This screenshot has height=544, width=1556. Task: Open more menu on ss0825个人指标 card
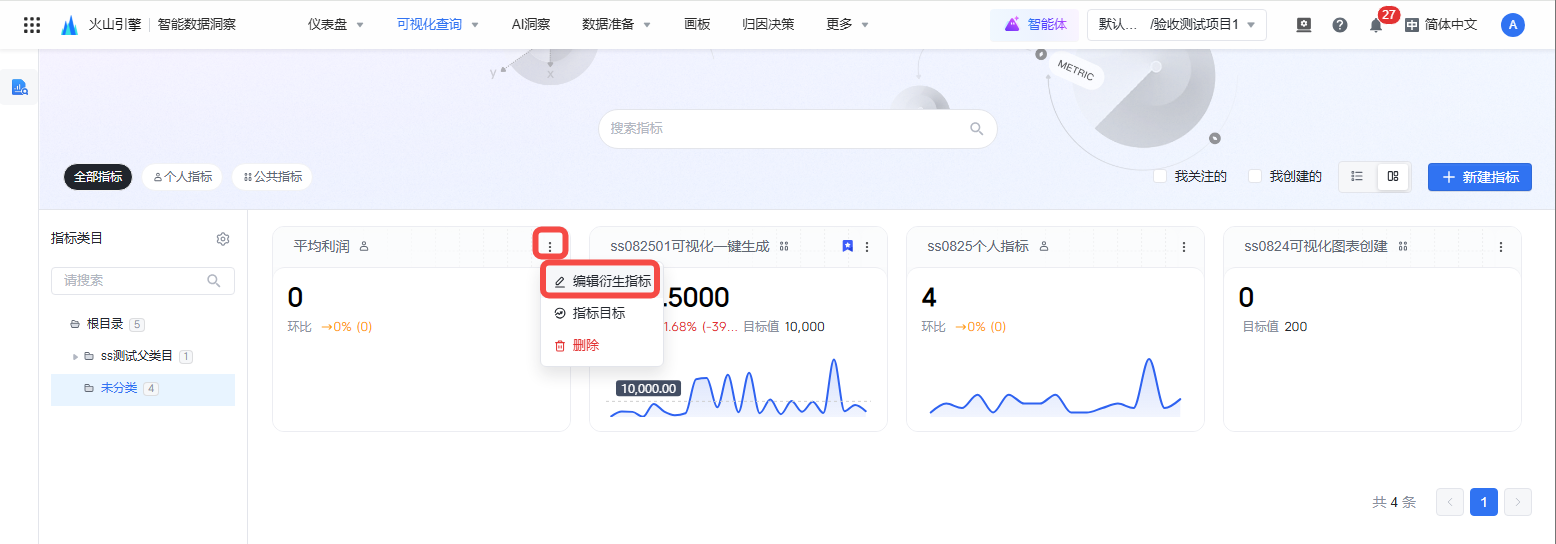1184,246
